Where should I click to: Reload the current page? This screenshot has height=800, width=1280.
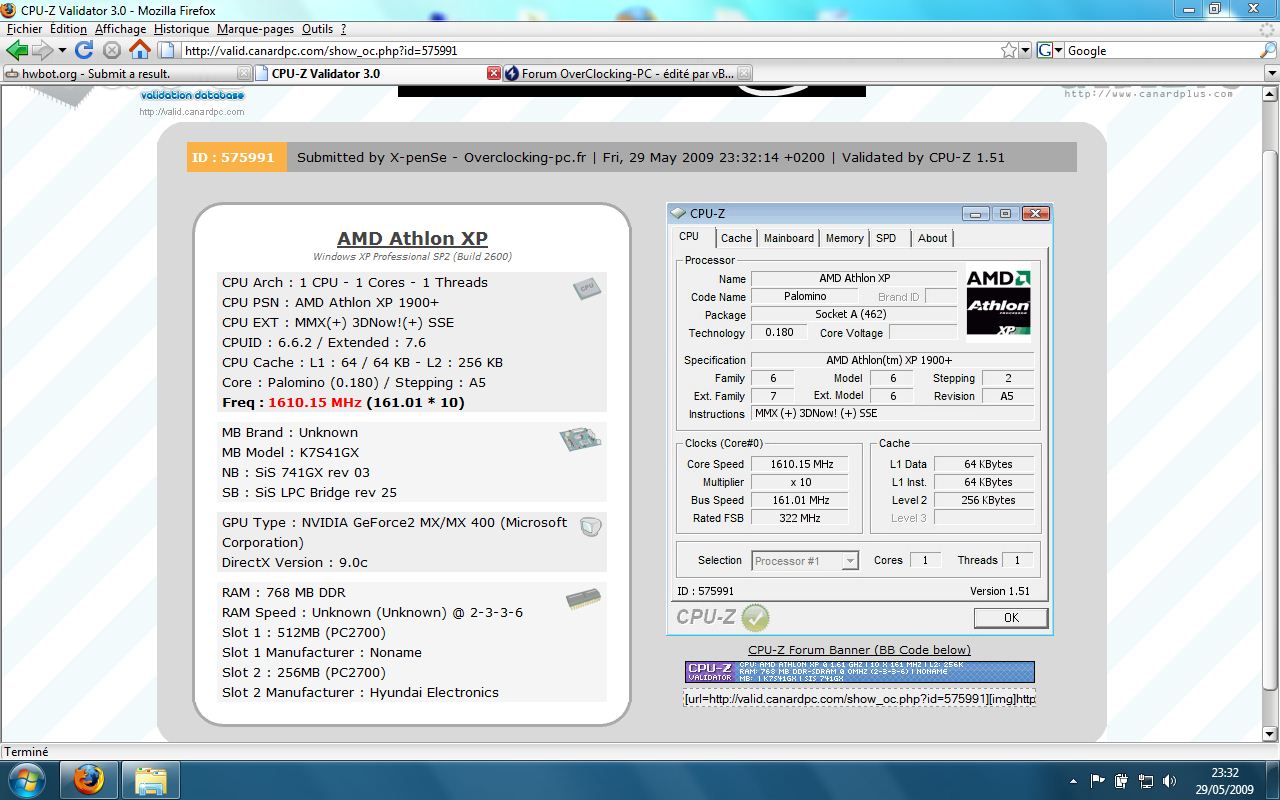coord(84,50)
